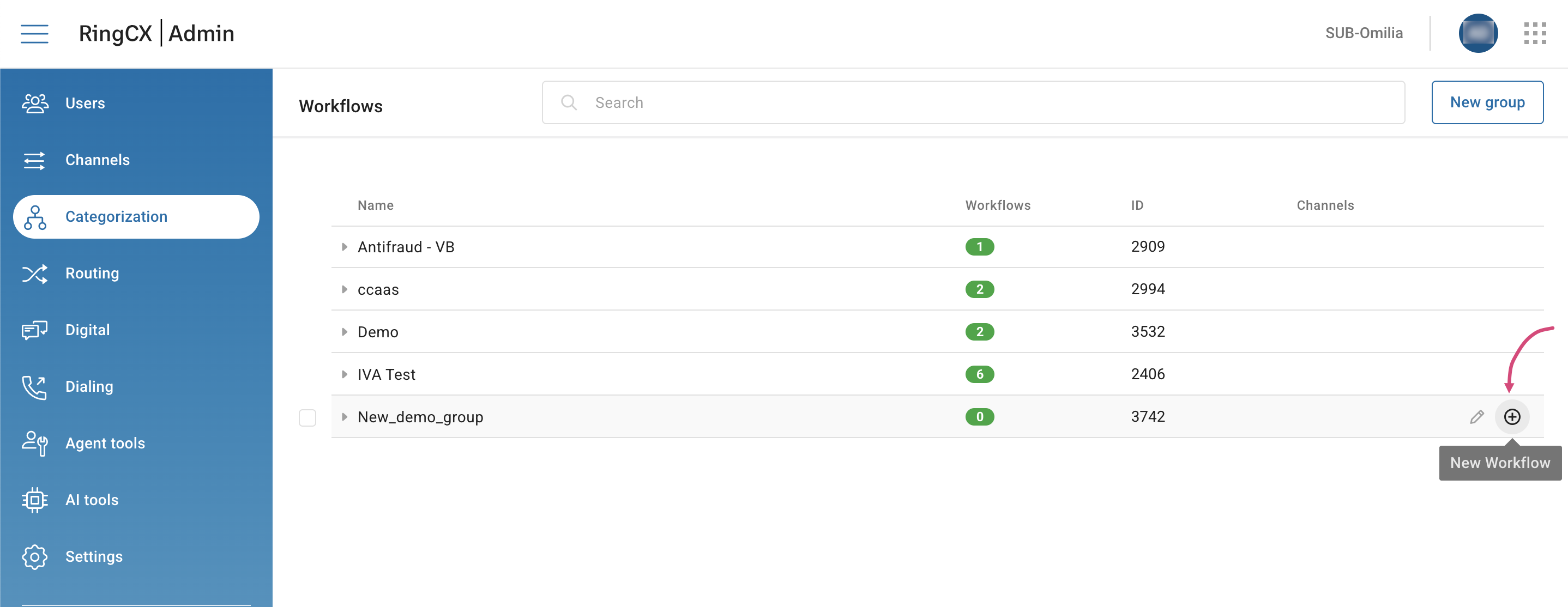Click the Dialing phone icon
The height and width of the screenshot is (607, 1568).
coord(35,386)
